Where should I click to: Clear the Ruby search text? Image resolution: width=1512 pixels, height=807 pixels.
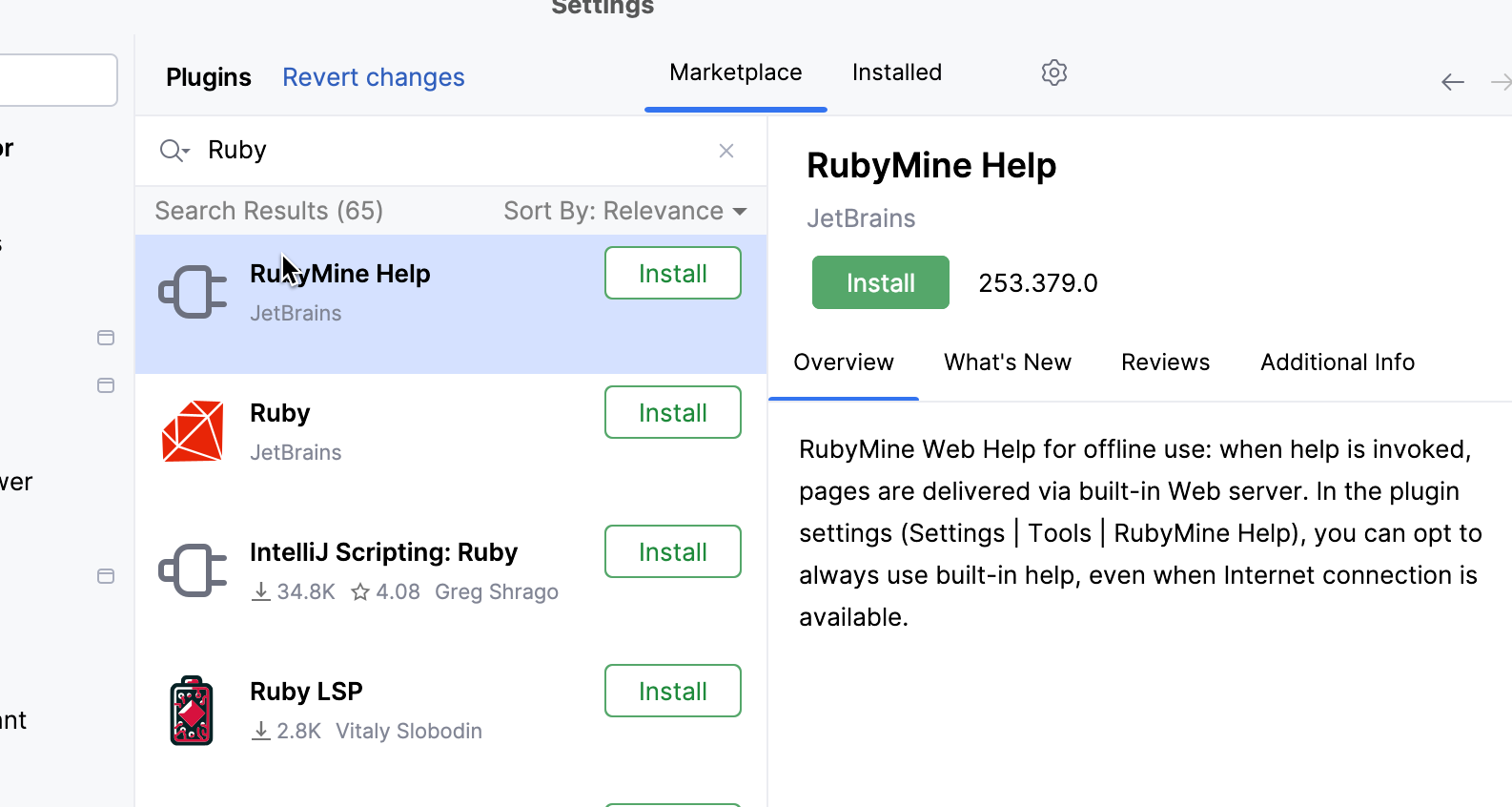726,151
